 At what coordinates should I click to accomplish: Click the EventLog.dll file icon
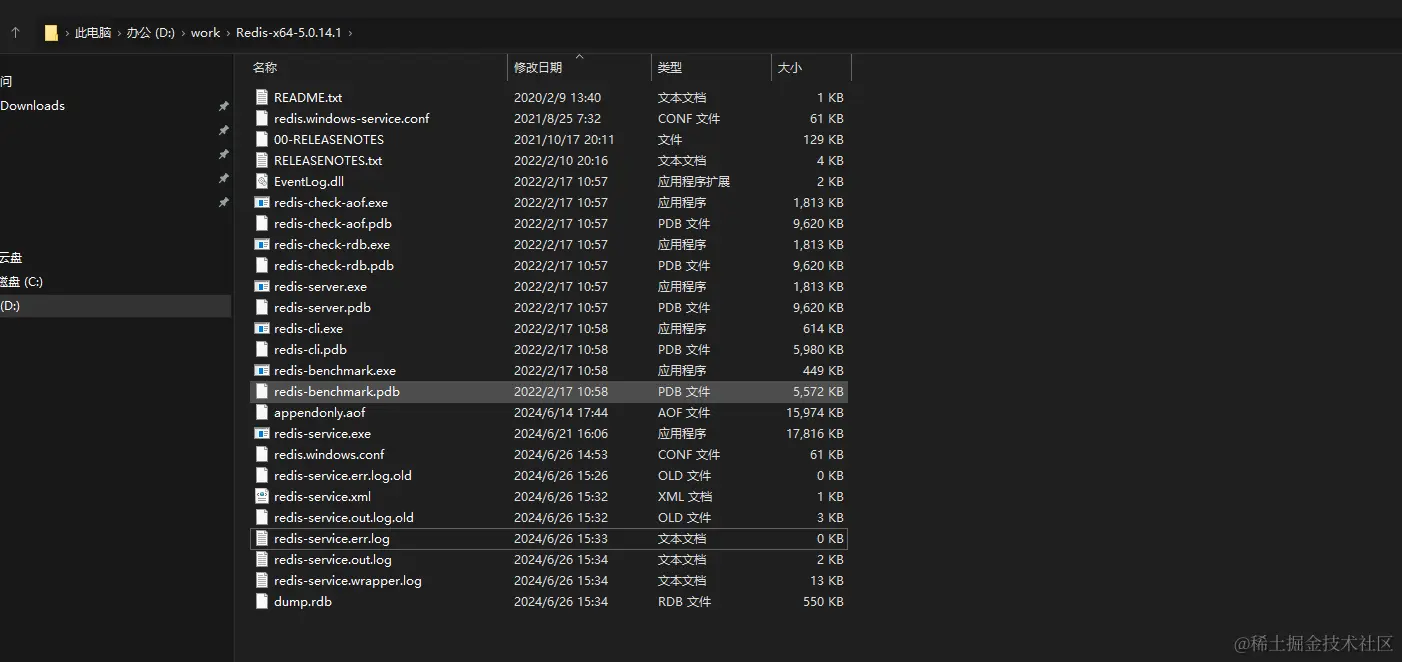click(x=262, y=181)
